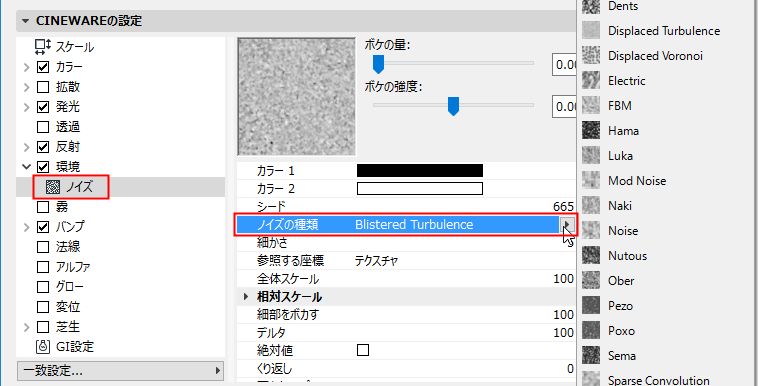Open the カラー 1 black swatch
Image resolution: width=758 pixels, height=386 pixels.
[x=420, y=170]
